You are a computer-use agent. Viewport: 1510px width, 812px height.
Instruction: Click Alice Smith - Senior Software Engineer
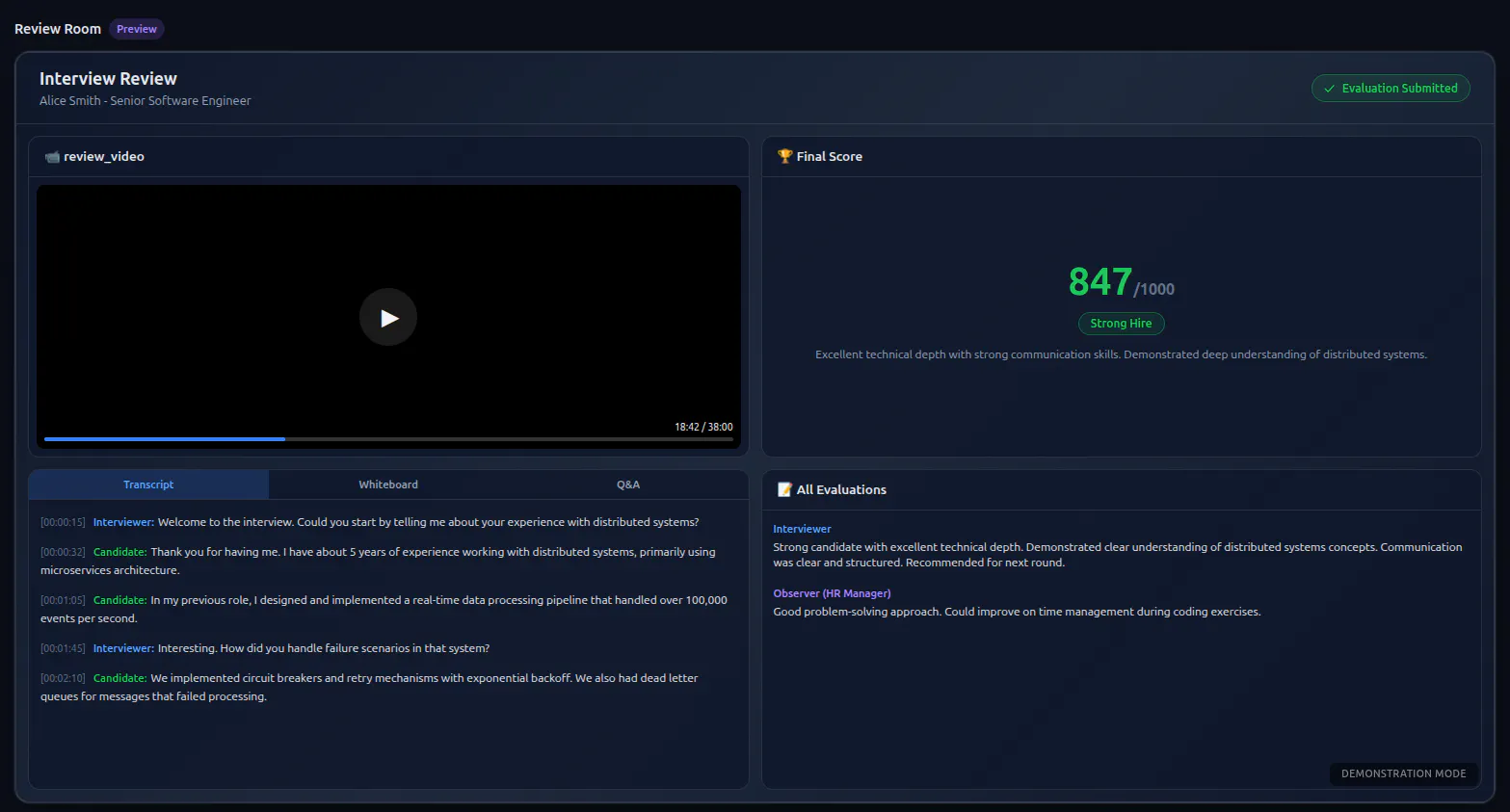[145, 100]
